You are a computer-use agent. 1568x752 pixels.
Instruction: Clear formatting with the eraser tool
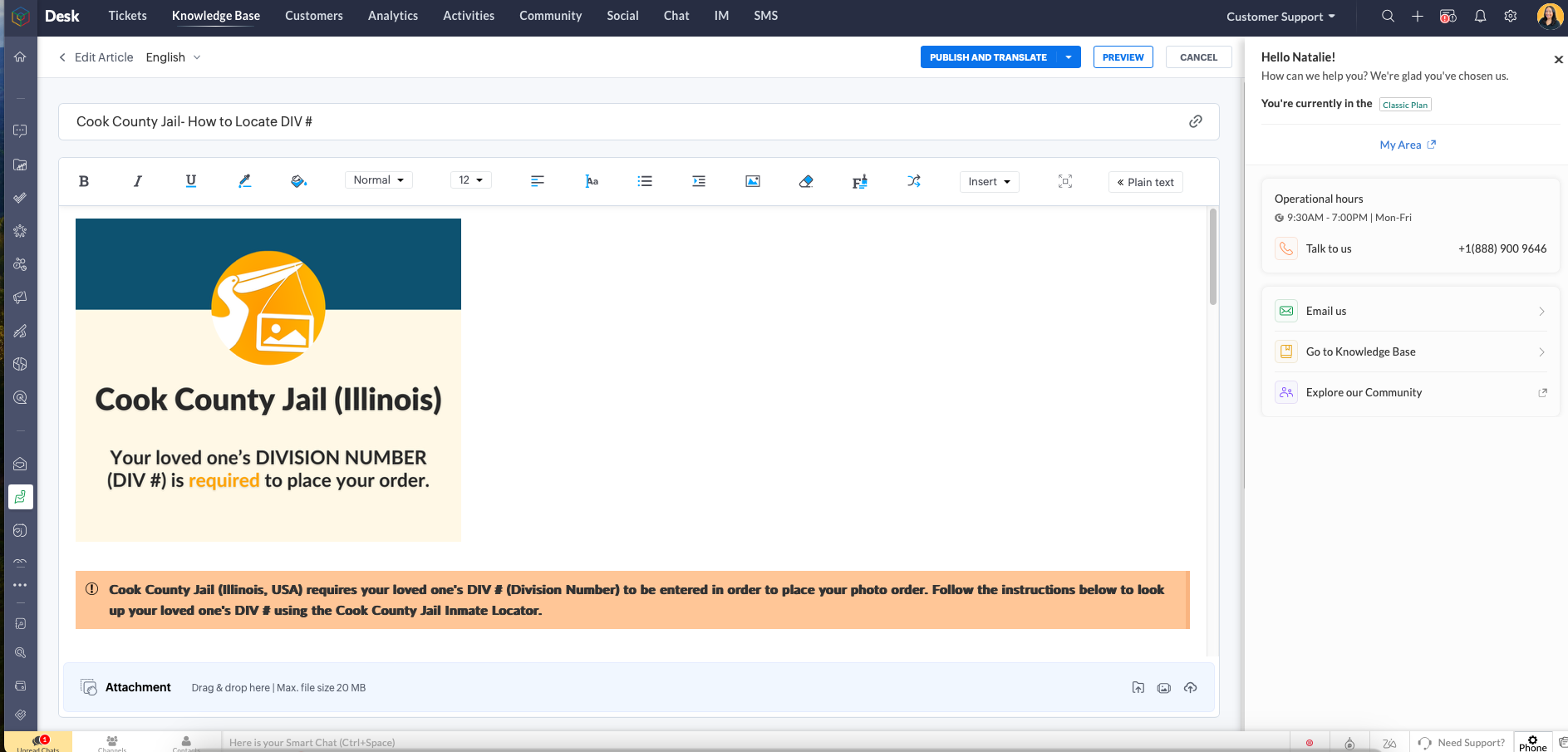click(806, 181)
